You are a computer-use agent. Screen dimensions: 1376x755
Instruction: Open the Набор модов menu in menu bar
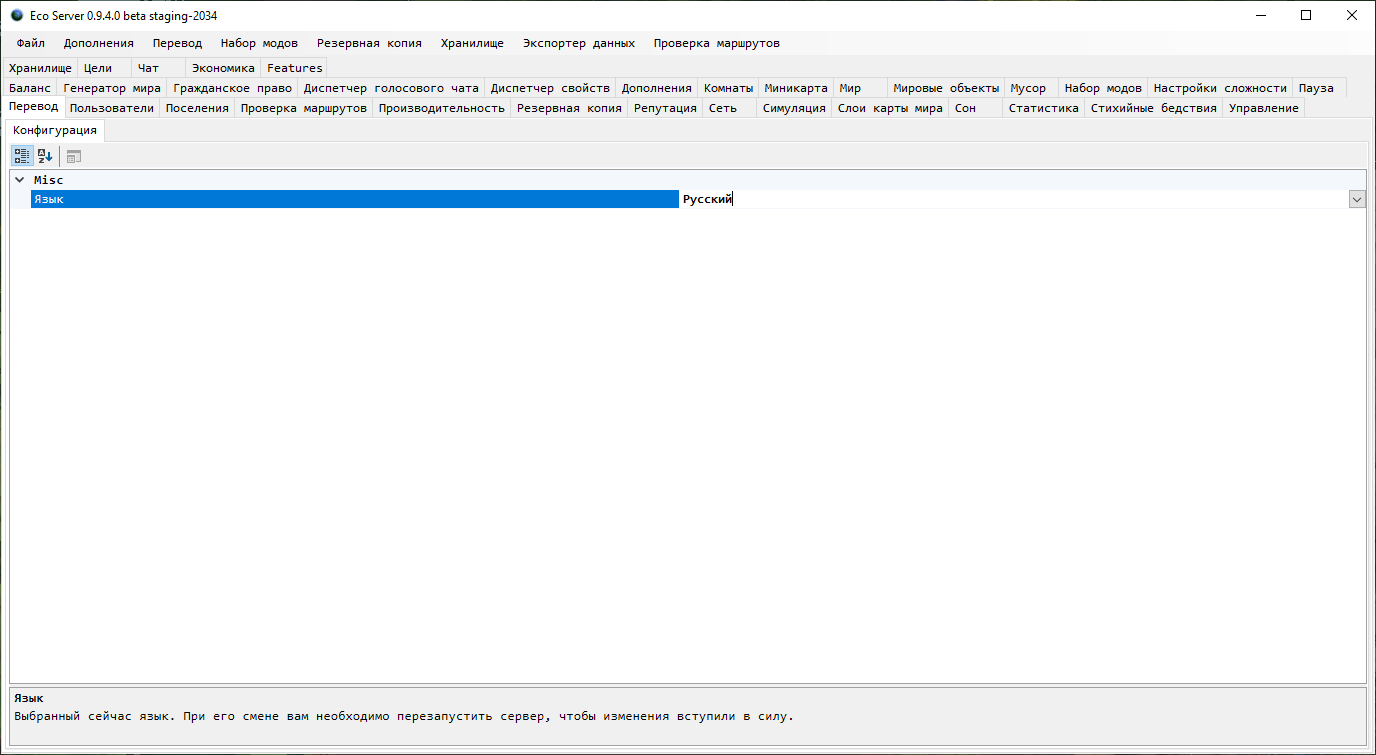(x=259, y=43)
